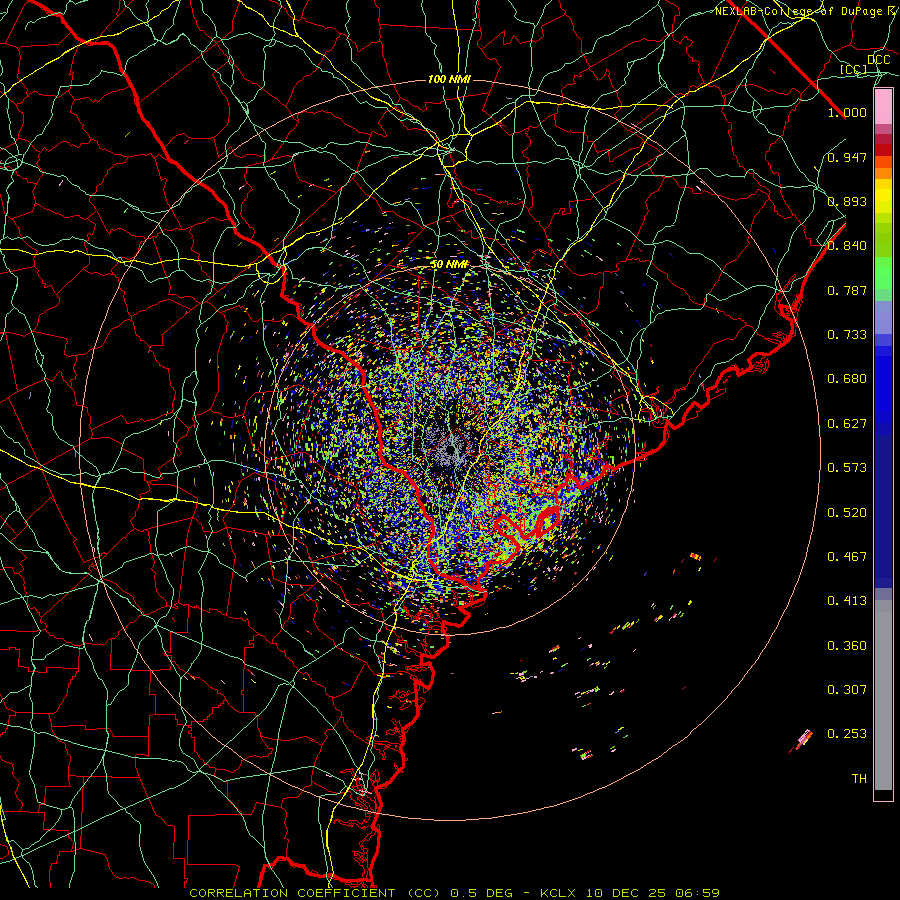The width and height of the screenshot is (900, 900).
Task: Click the "[CC]" units label above color bar
Action: (x=854, y=69)
